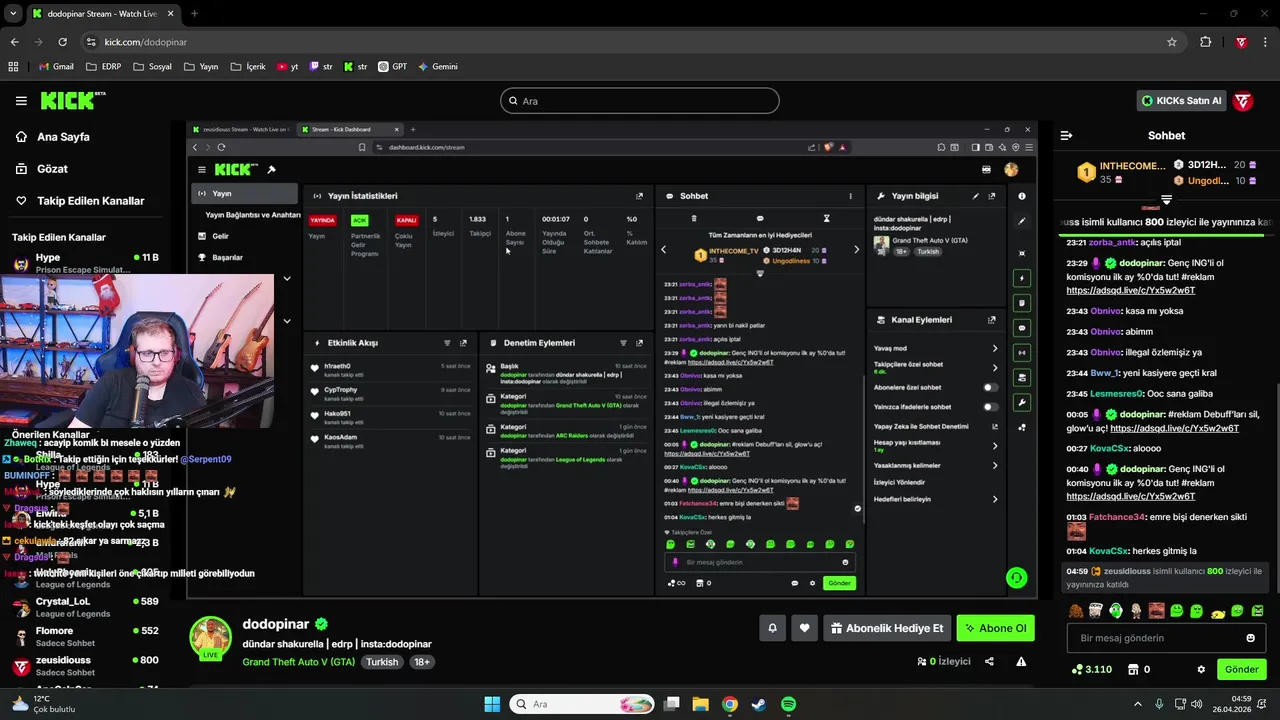Click Gönder in the Sohbet panel
This screenshot has width=1280, height=720.
1242,669
